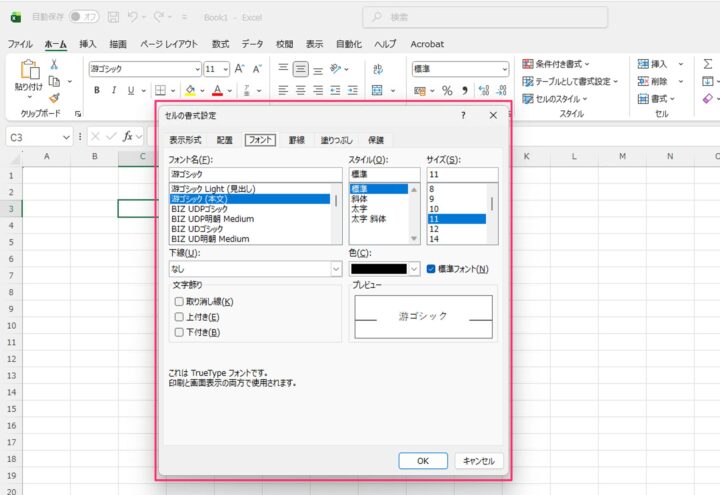Uncheck the 標準フォント checkbox
This screenshot has width=720, height=495.
(432, 269)
